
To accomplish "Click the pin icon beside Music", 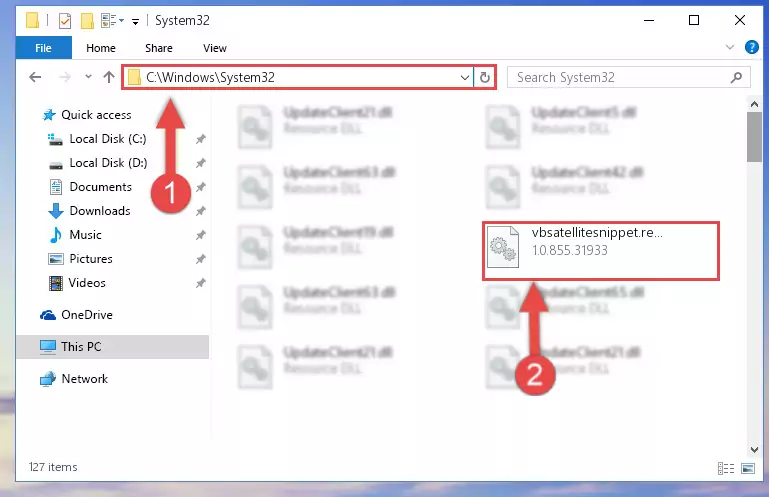I will tap(201, 235).
